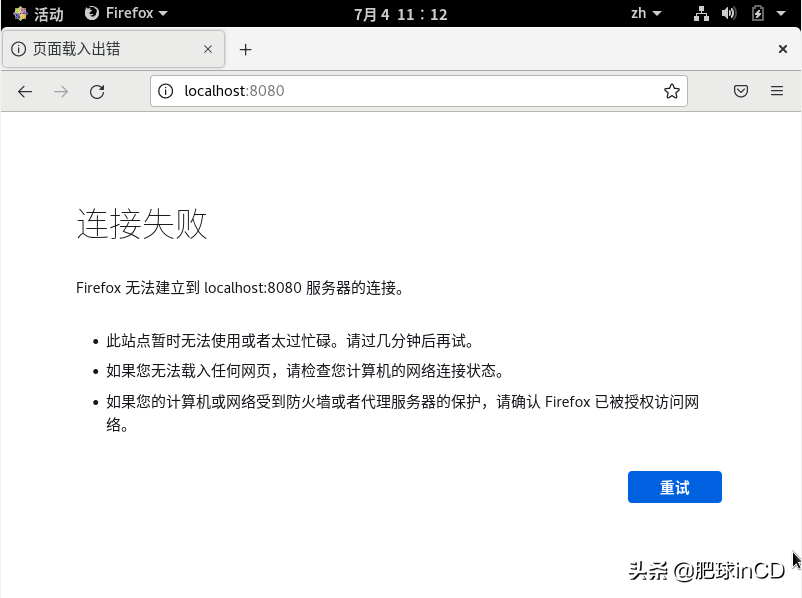This screenshot has height=598, width=802.
Task: Click the bullet 此站点暂时无法使用或者太过忙碌
Action: pos(290,341)
